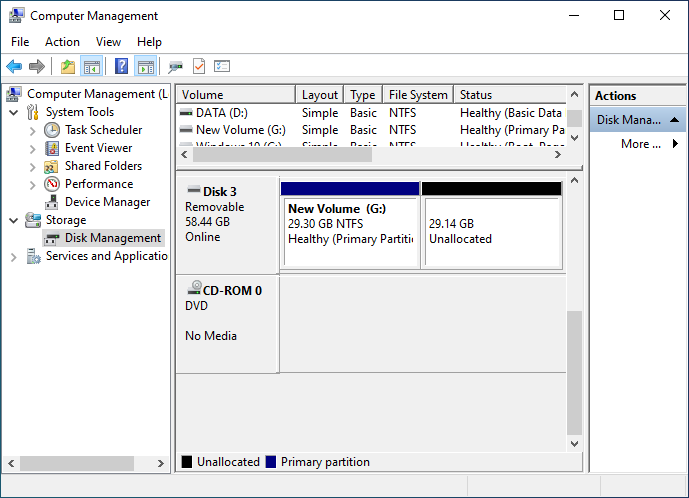The image size is (689, 498).
Task: Click the Forward arrow toolbar icon
Action: tap(37, 66)
